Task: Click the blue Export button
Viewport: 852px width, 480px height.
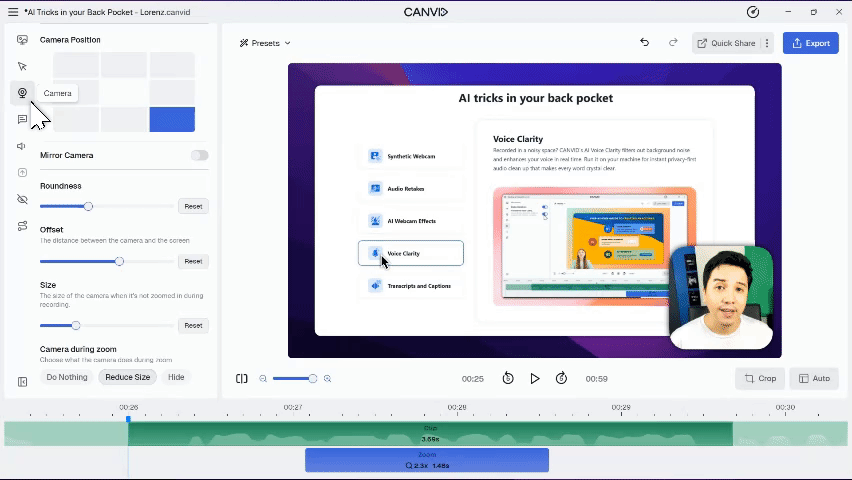Action: pyautogui.click(x=811, y=43)
